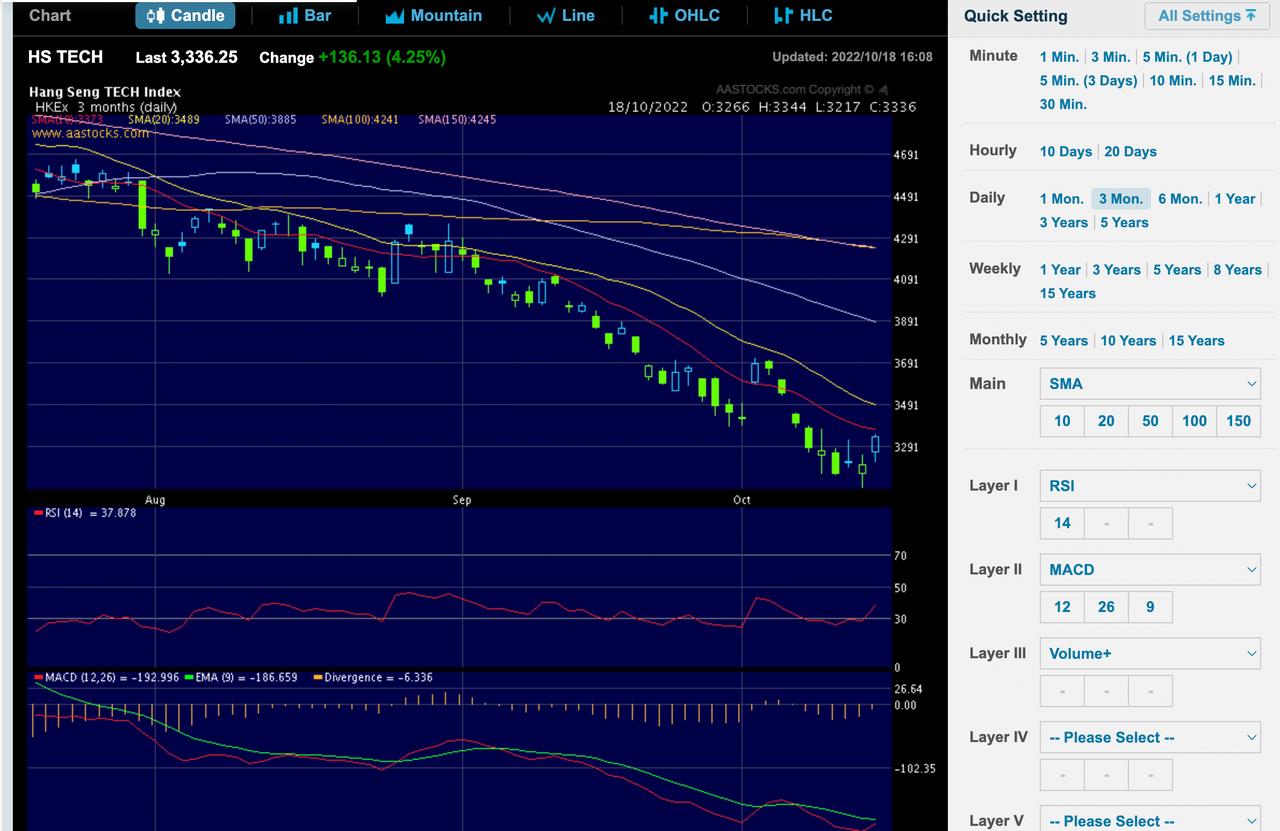Click the Quick Setting heading

pyautogui.click(x=1016, y=16)
